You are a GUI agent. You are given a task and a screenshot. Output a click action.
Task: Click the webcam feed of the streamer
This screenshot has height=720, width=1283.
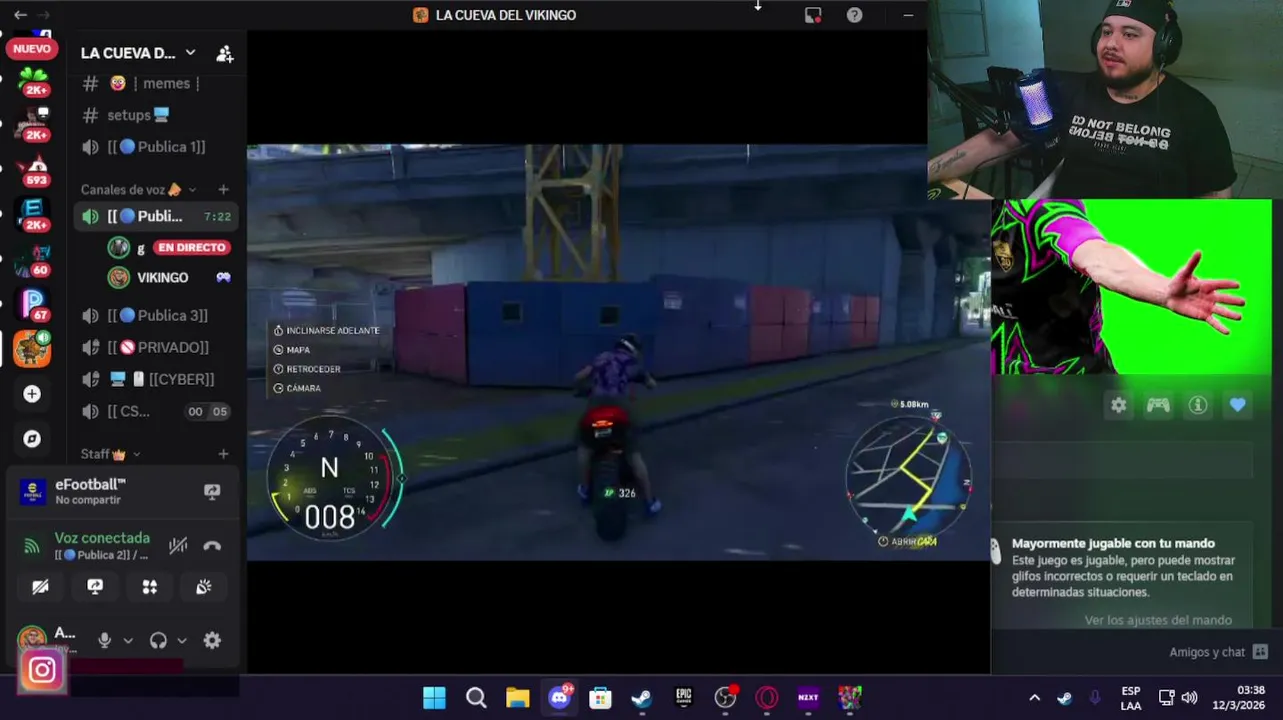(1105, 100)
